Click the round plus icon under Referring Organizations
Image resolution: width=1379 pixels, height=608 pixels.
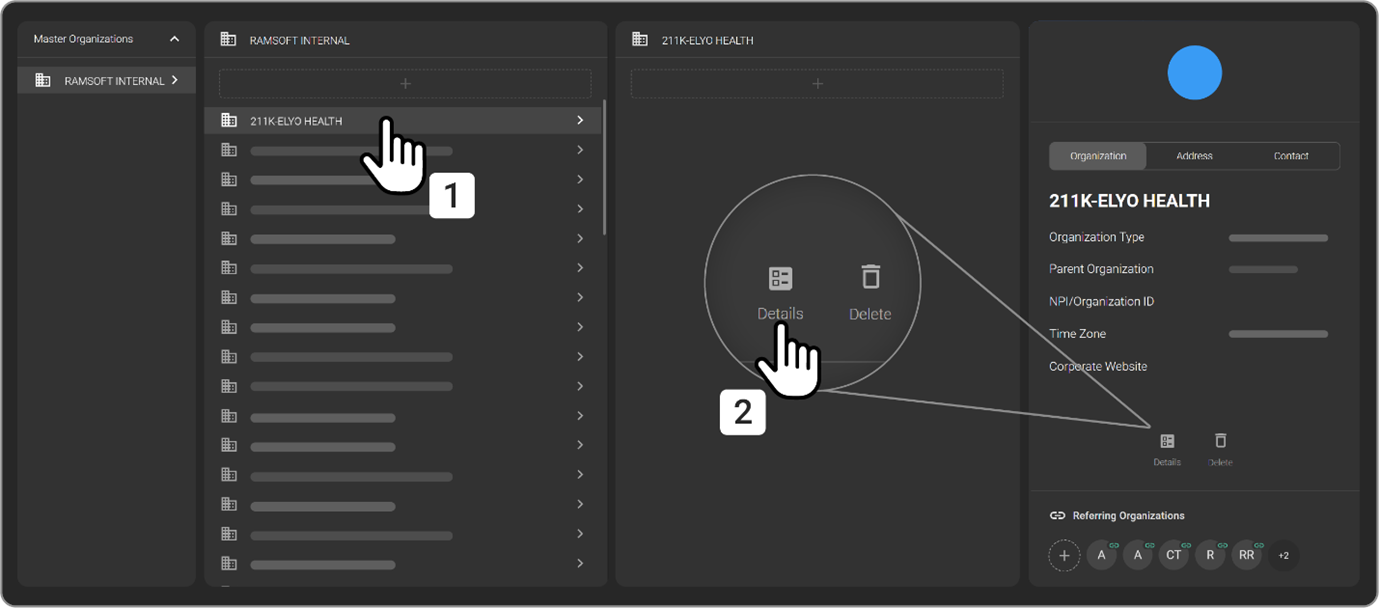[1064, 555]
